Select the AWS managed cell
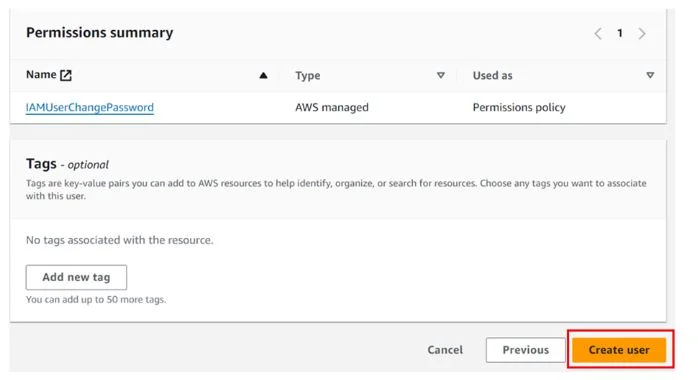 click(332, 107)
